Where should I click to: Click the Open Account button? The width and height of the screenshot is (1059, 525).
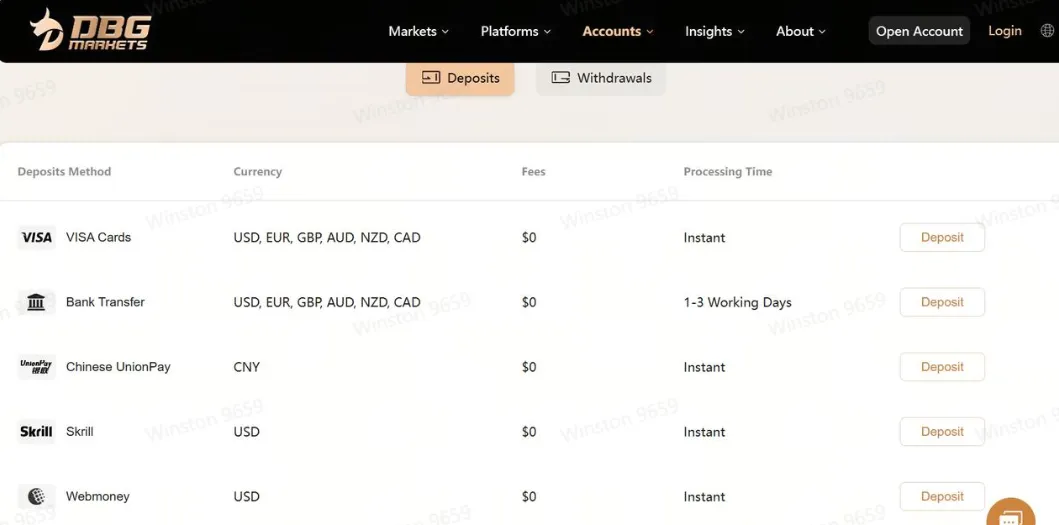pyautogui.click(x=919, y=31)
